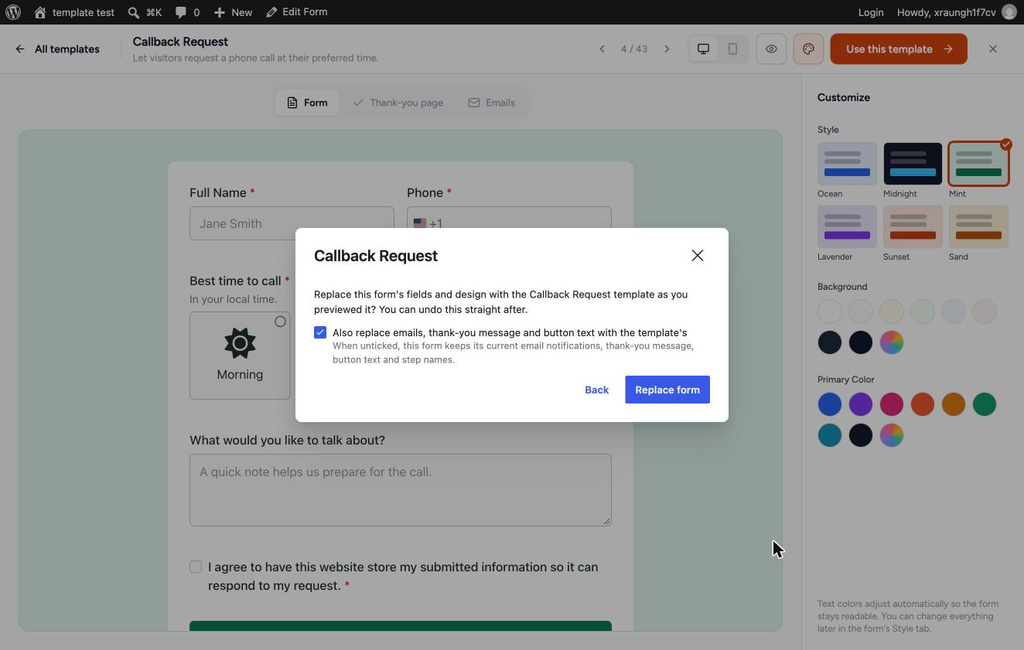Screen dimensions: 1024x650
Task: Show the previous template chevron
Action: click(602, 49)
